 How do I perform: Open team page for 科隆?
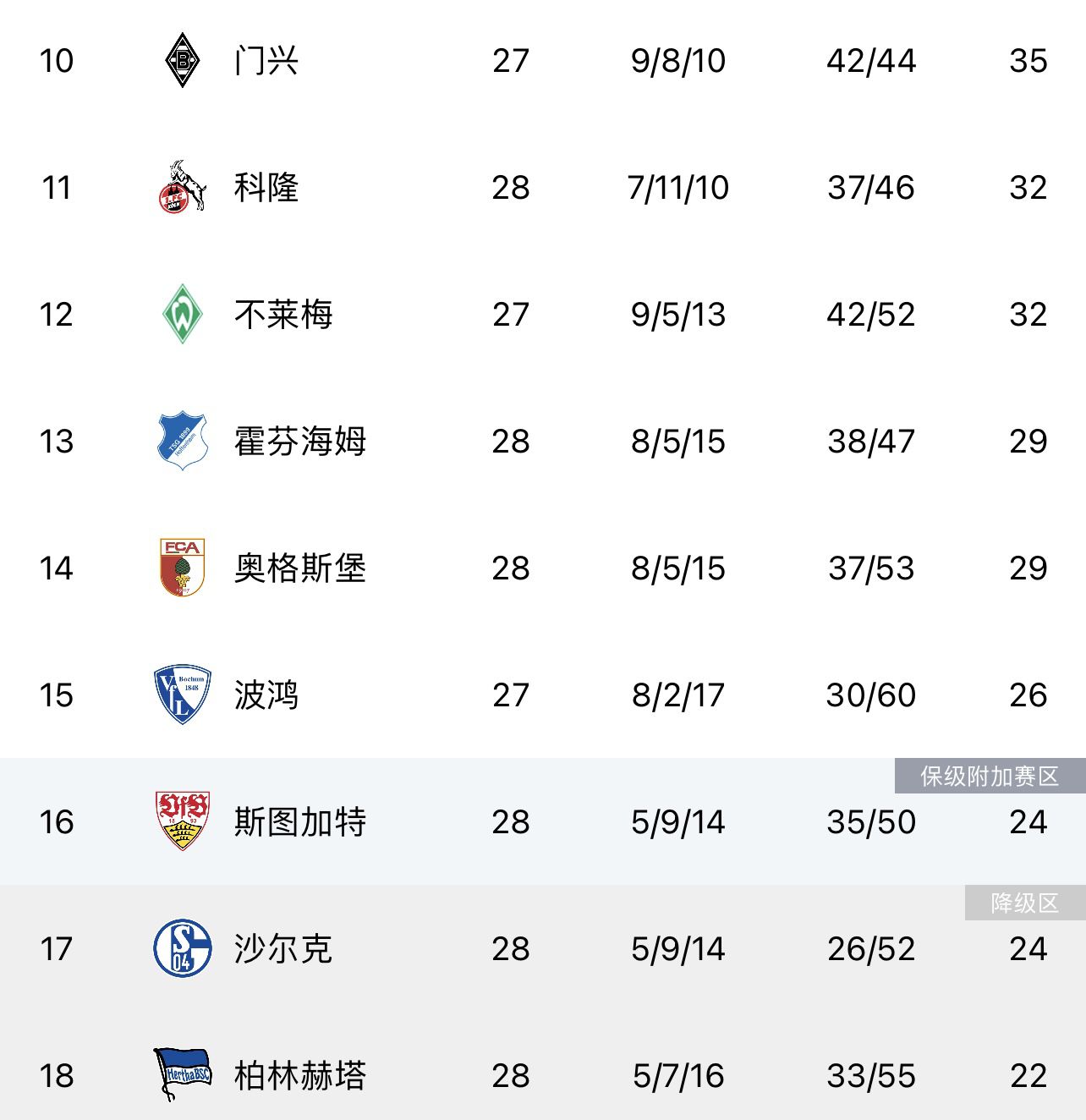click(266, 188)
